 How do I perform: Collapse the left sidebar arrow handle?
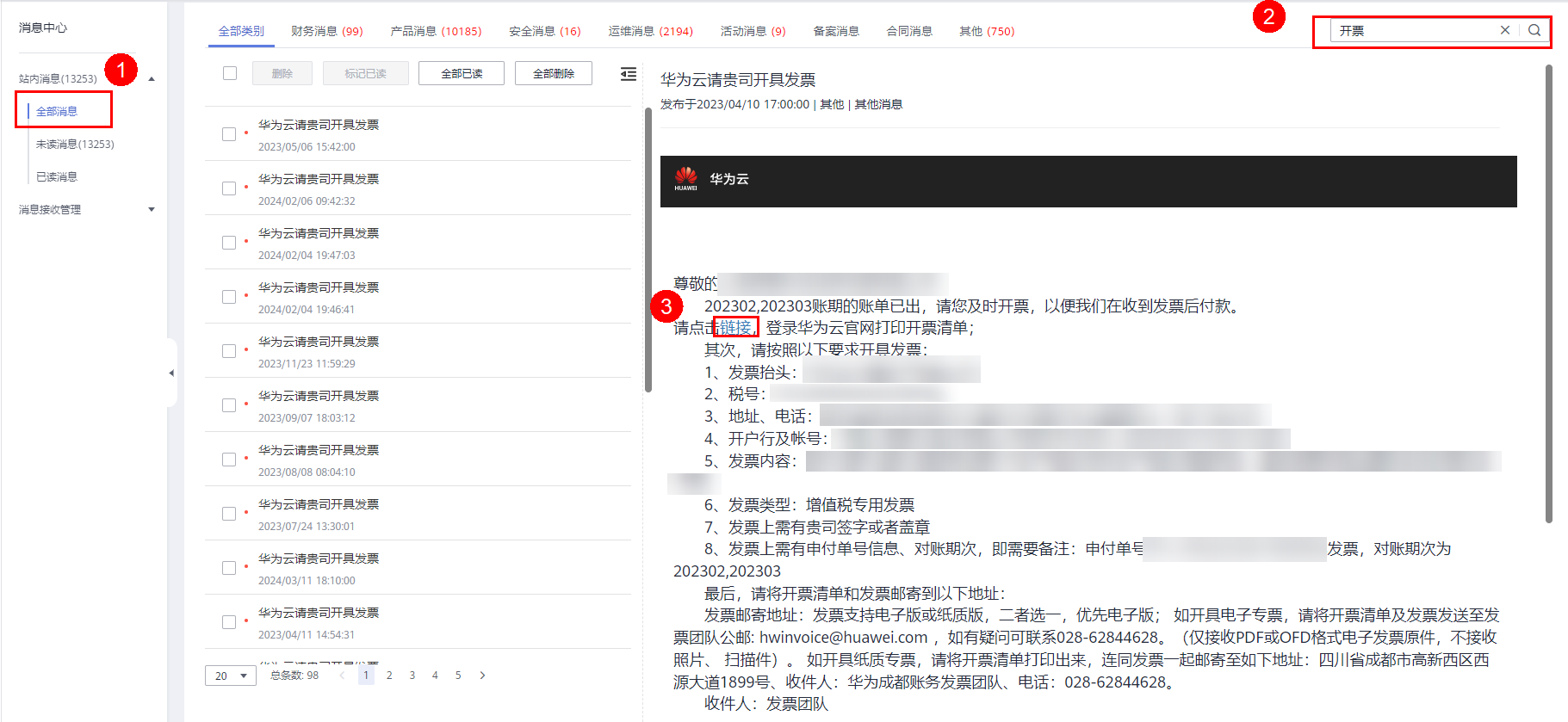[171, 373]
